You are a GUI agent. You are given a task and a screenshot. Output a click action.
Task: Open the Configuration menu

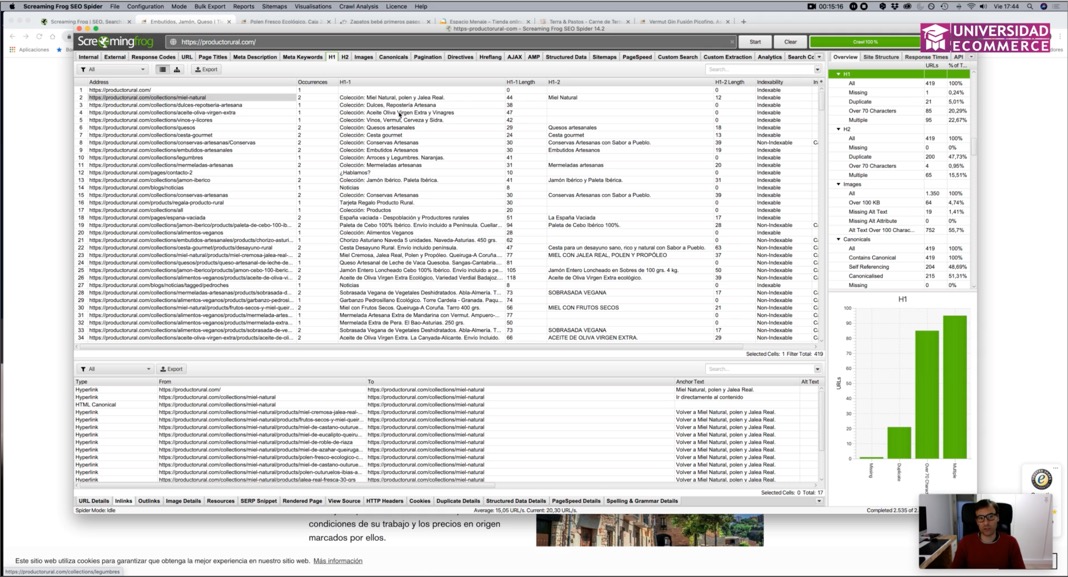[x=145, y=6]
